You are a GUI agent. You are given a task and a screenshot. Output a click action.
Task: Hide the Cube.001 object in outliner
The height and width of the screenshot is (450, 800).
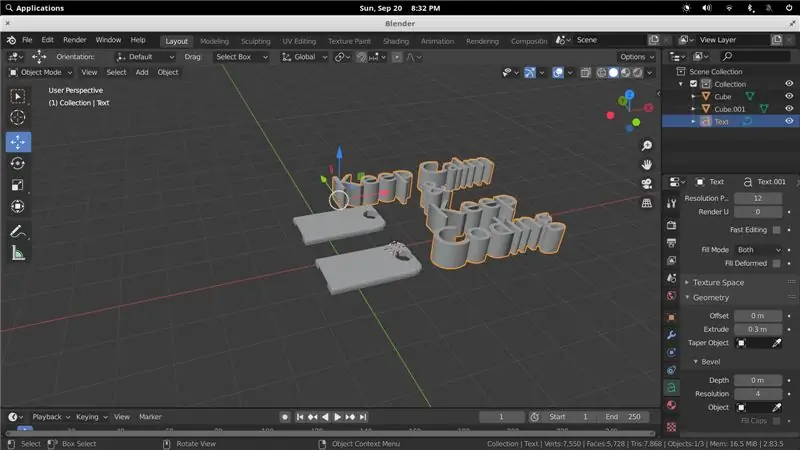789,108
